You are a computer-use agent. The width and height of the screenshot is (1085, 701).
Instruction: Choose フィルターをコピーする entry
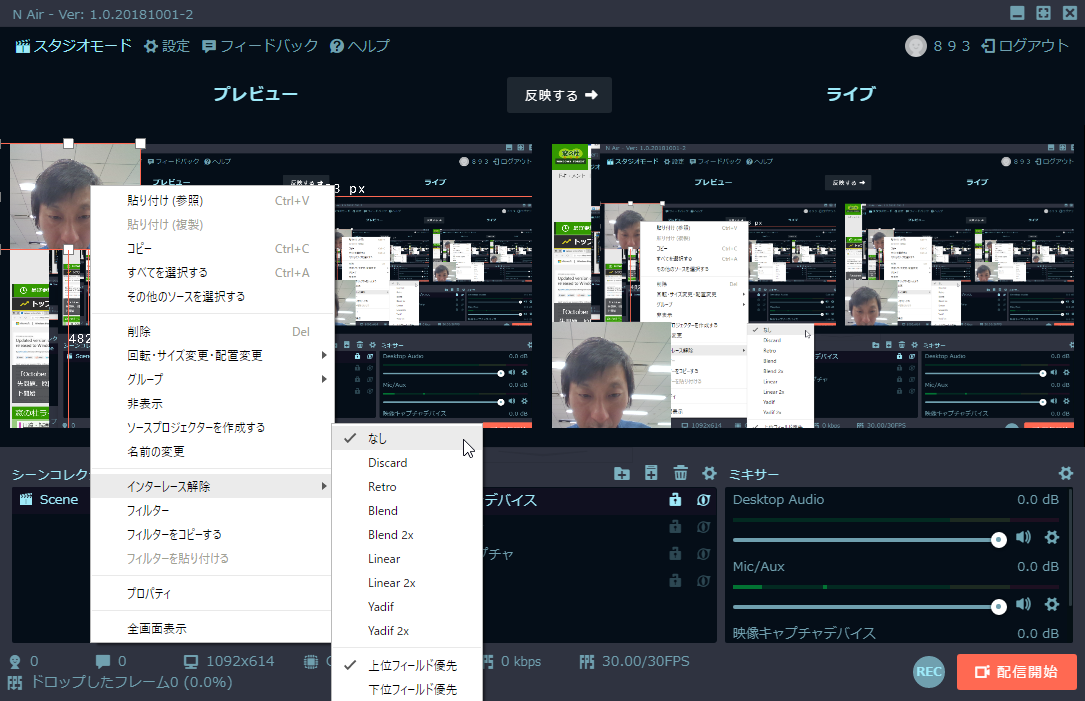pyautogui.click(x=212, y=534)
